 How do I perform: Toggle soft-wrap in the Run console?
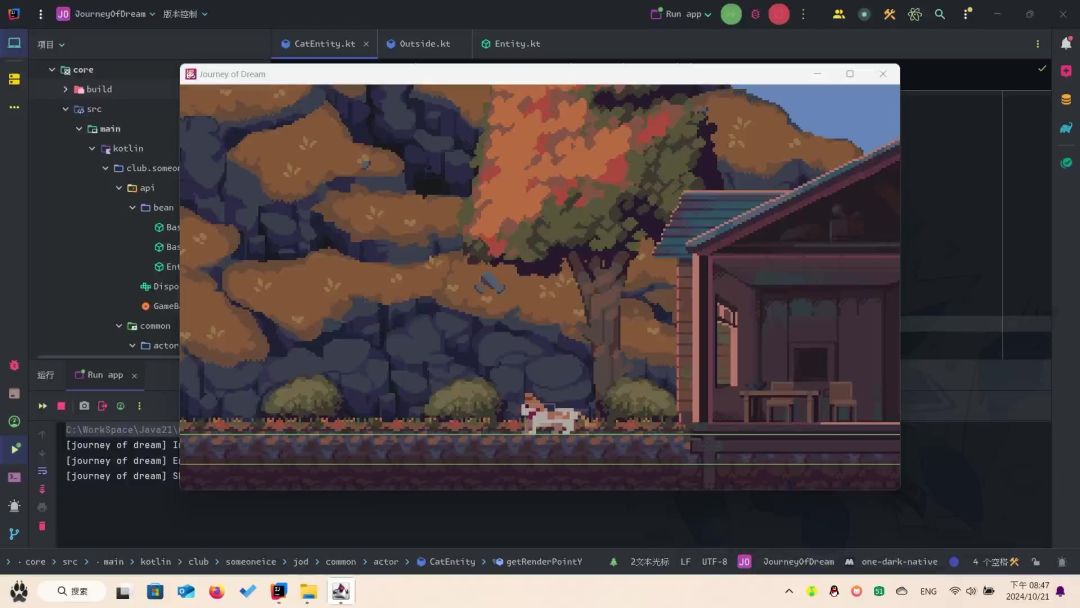pyautogui.click(x=42, y=471)
